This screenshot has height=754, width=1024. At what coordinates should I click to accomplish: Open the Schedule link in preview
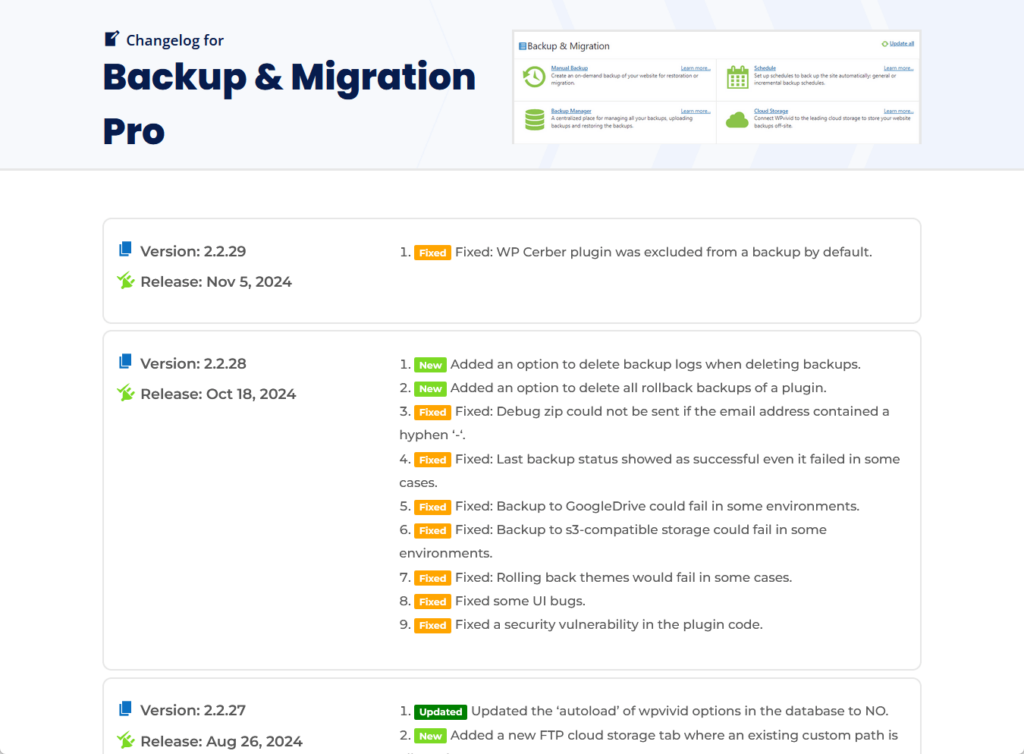[765, 68]
